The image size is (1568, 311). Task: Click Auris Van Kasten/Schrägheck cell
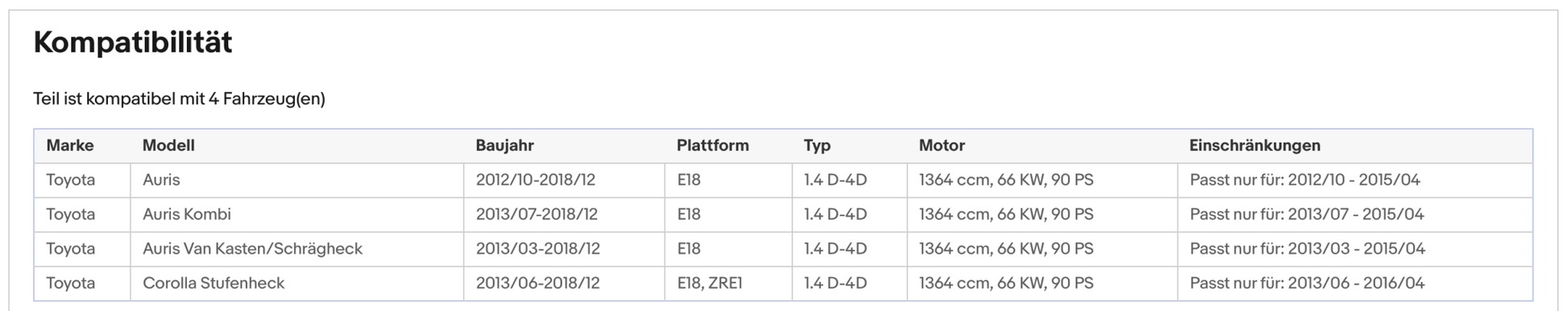(x=297, y=249)
